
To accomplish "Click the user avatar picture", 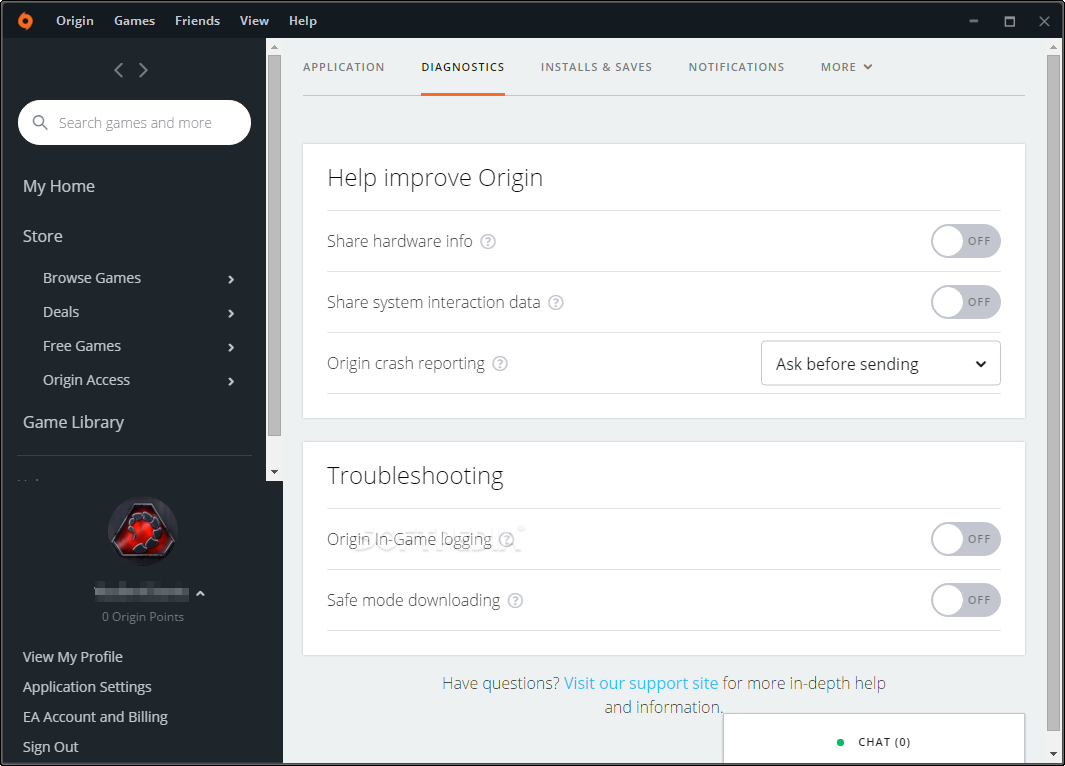I will tap(143, 531).
